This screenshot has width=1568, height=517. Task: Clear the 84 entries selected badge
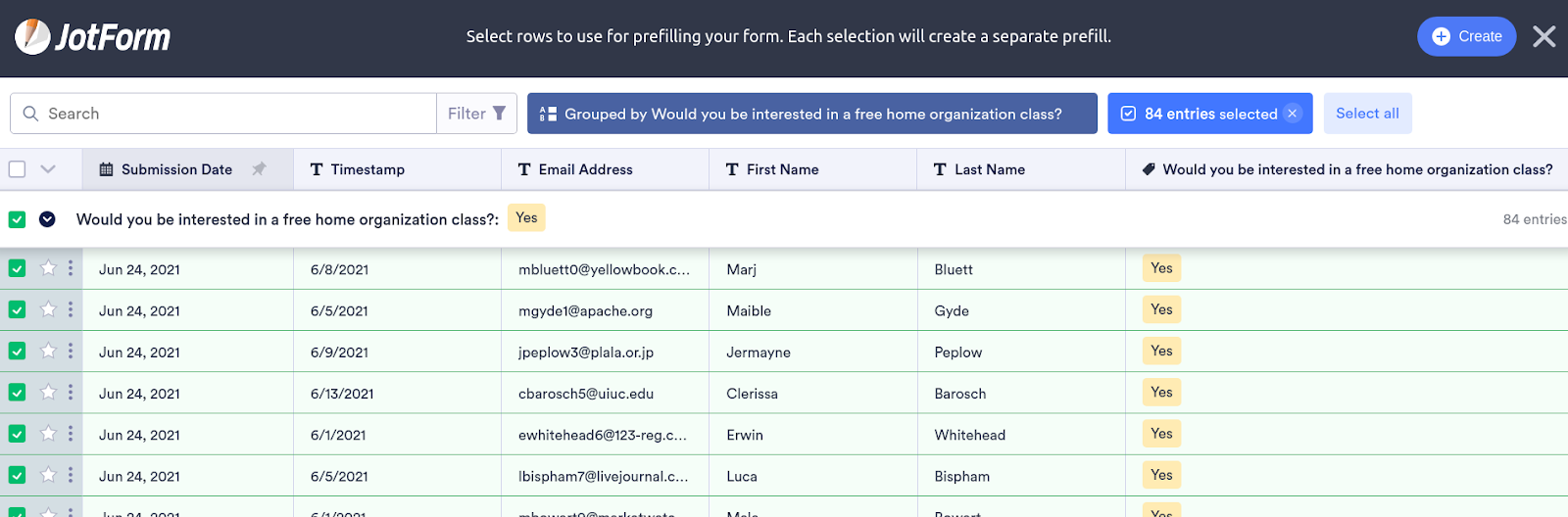tap(1293, 114)
